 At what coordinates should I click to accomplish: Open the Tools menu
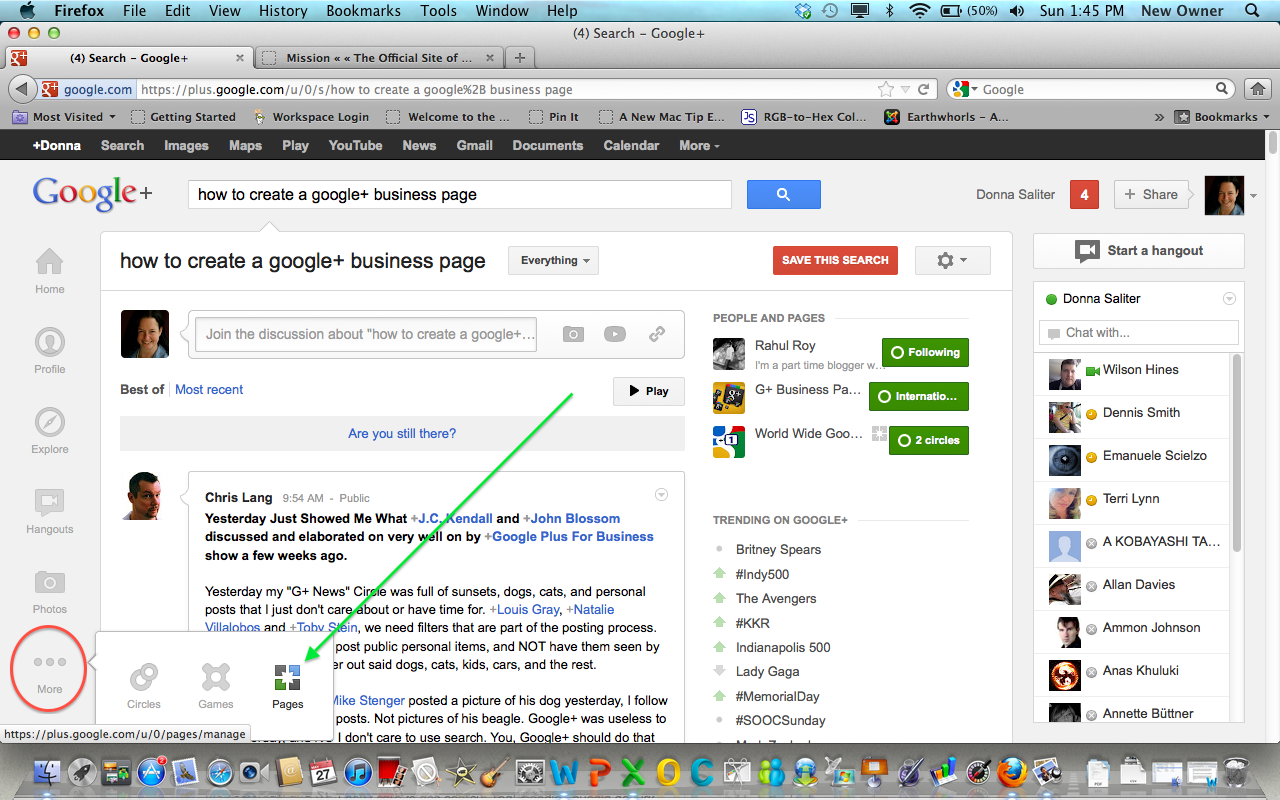point(438,11)
